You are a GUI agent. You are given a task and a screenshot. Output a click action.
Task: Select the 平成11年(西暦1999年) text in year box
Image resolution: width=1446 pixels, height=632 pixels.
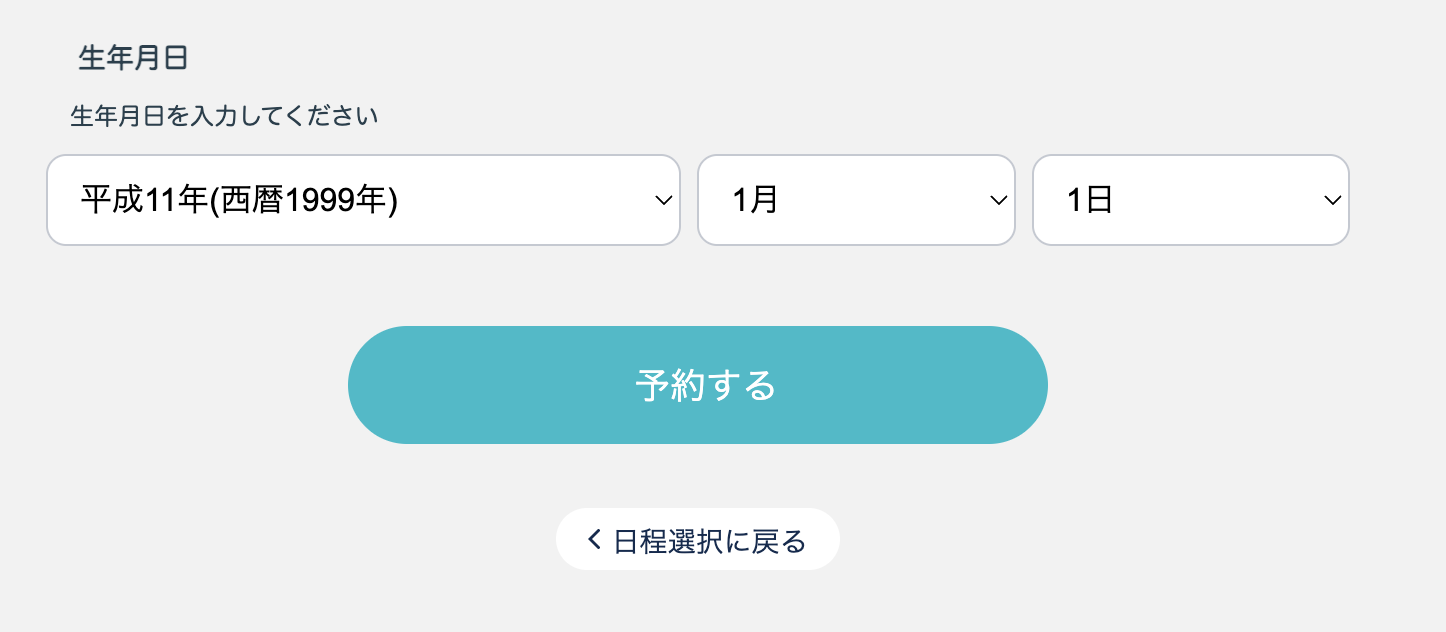[x=240, y=200]
